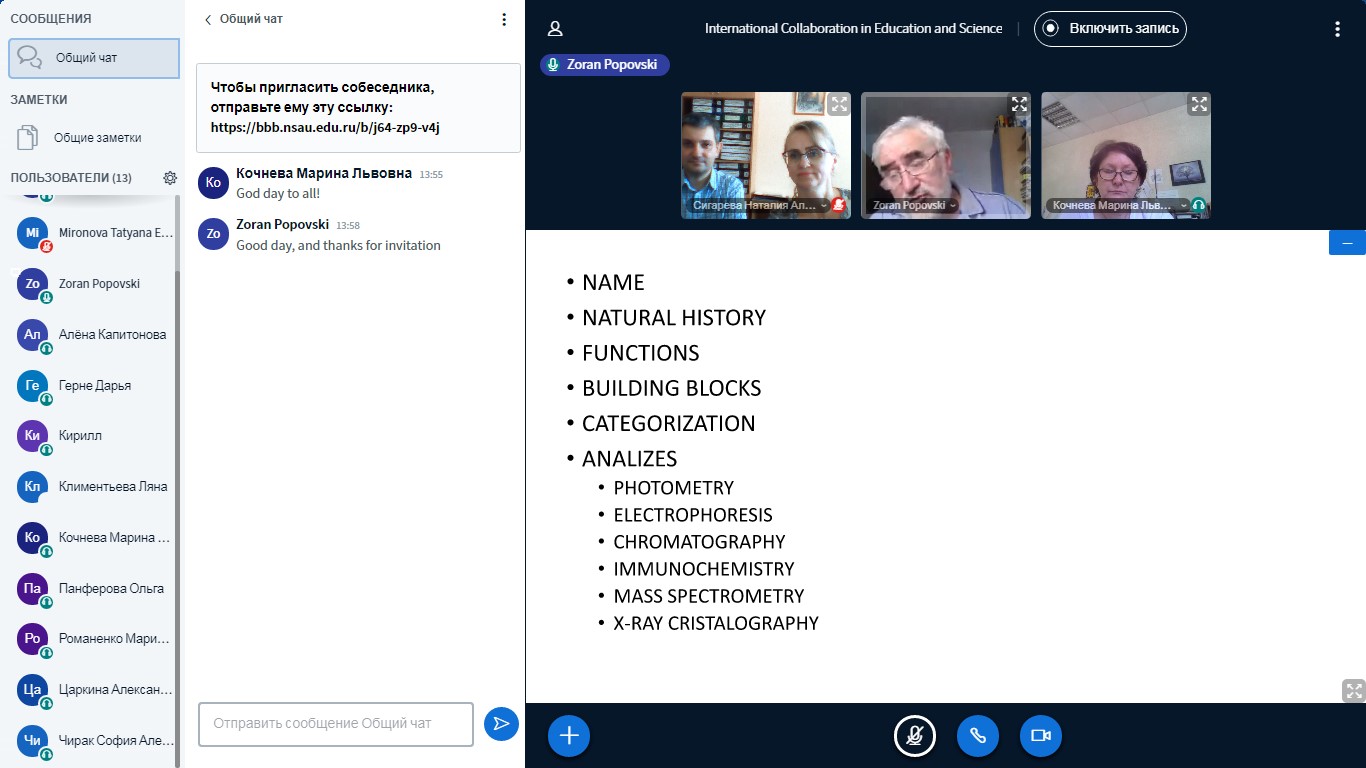Expand Zoran Popovski's webcam to fullscreen
Screen dimensions: 1366x768
click(1018, 104)
